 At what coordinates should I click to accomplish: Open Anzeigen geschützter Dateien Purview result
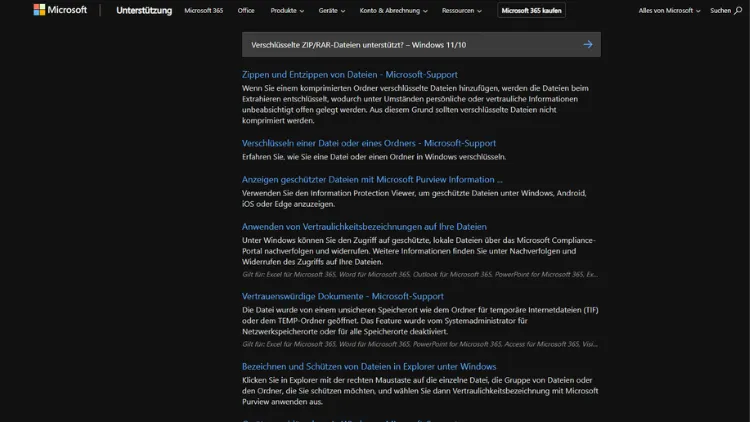pyautogui.click(x=372, y=179)
